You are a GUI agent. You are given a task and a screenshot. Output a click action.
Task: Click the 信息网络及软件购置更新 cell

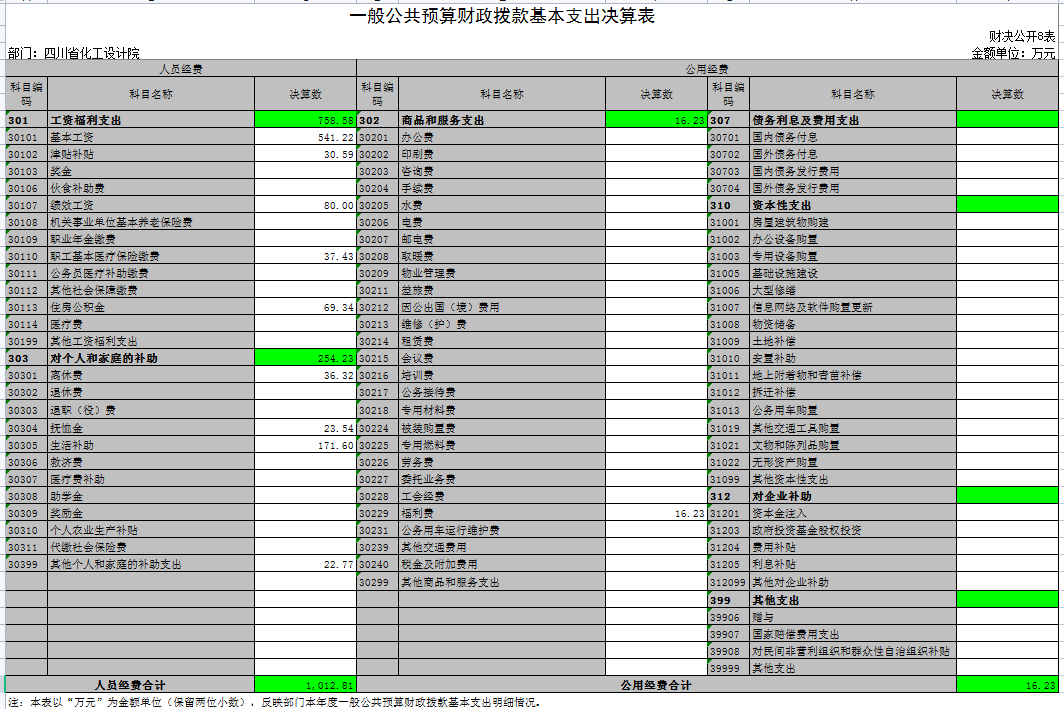853,307
